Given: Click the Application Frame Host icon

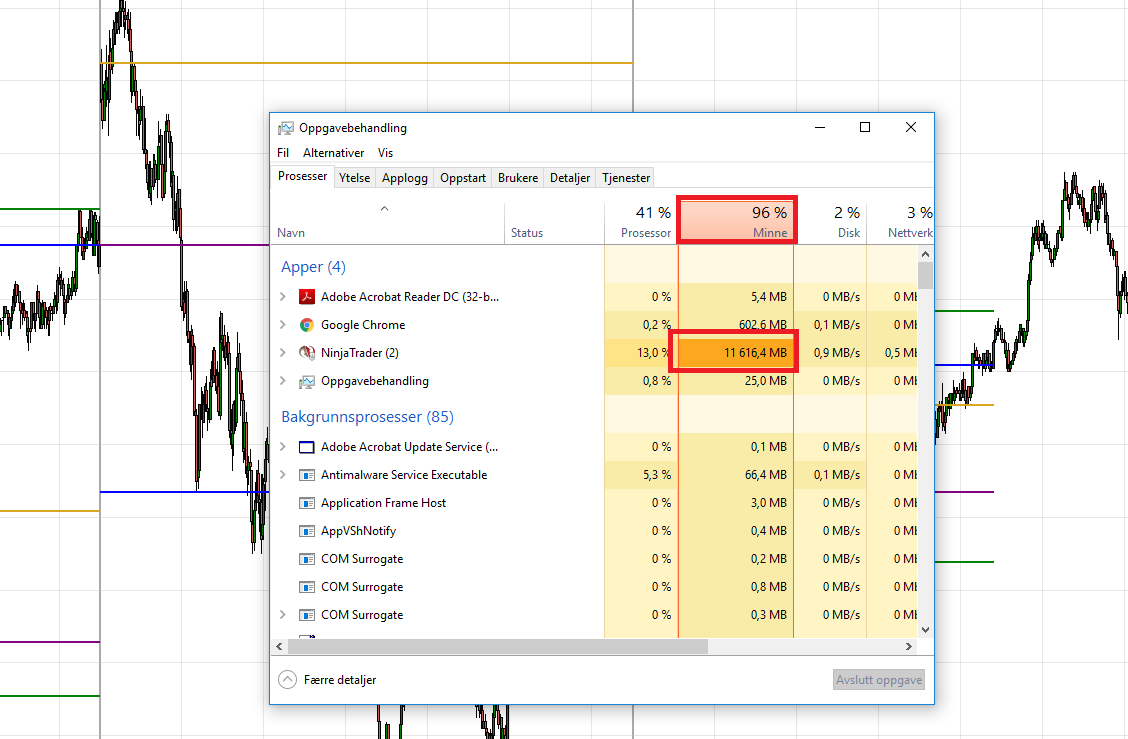Looking at the screenshot, I should point(306,503).
